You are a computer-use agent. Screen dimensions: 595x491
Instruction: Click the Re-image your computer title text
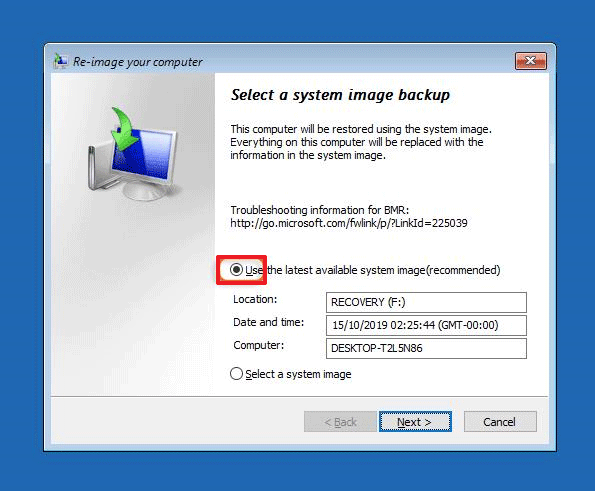point(137,62)
